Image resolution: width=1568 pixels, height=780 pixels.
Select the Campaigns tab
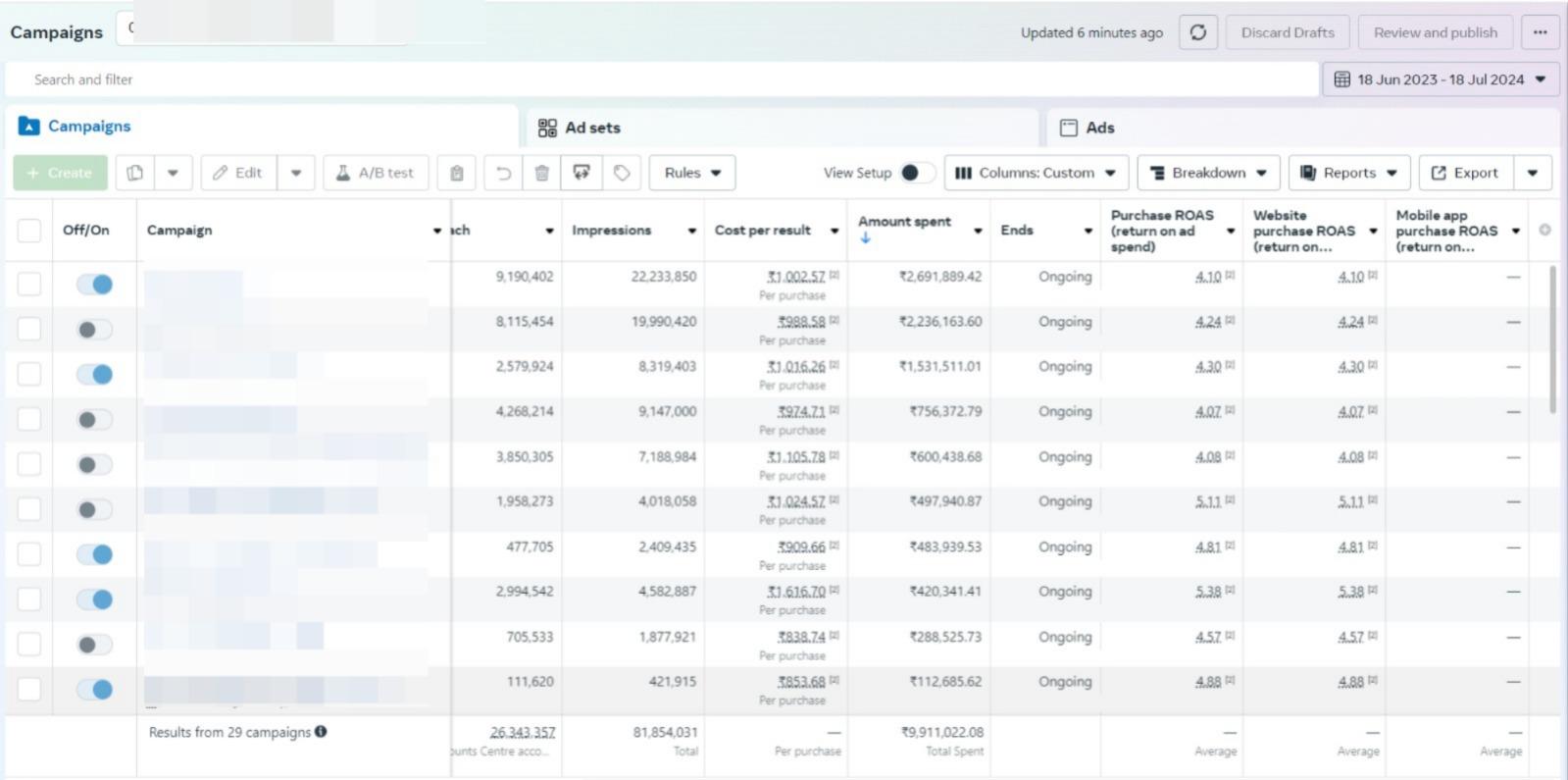[x=262, y=126]
